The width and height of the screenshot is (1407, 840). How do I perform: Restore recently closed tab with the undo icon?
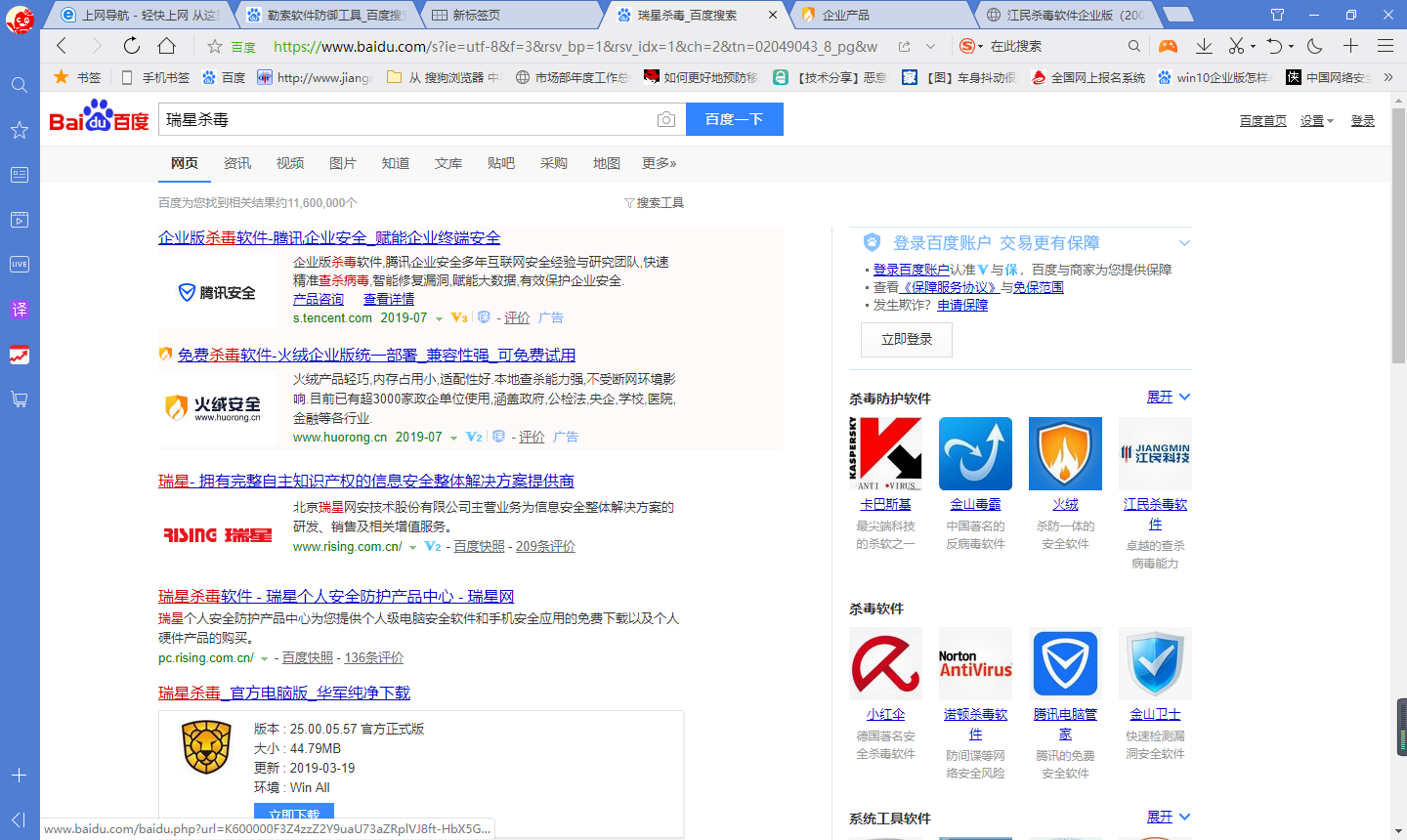click(x=1274, y=46)
